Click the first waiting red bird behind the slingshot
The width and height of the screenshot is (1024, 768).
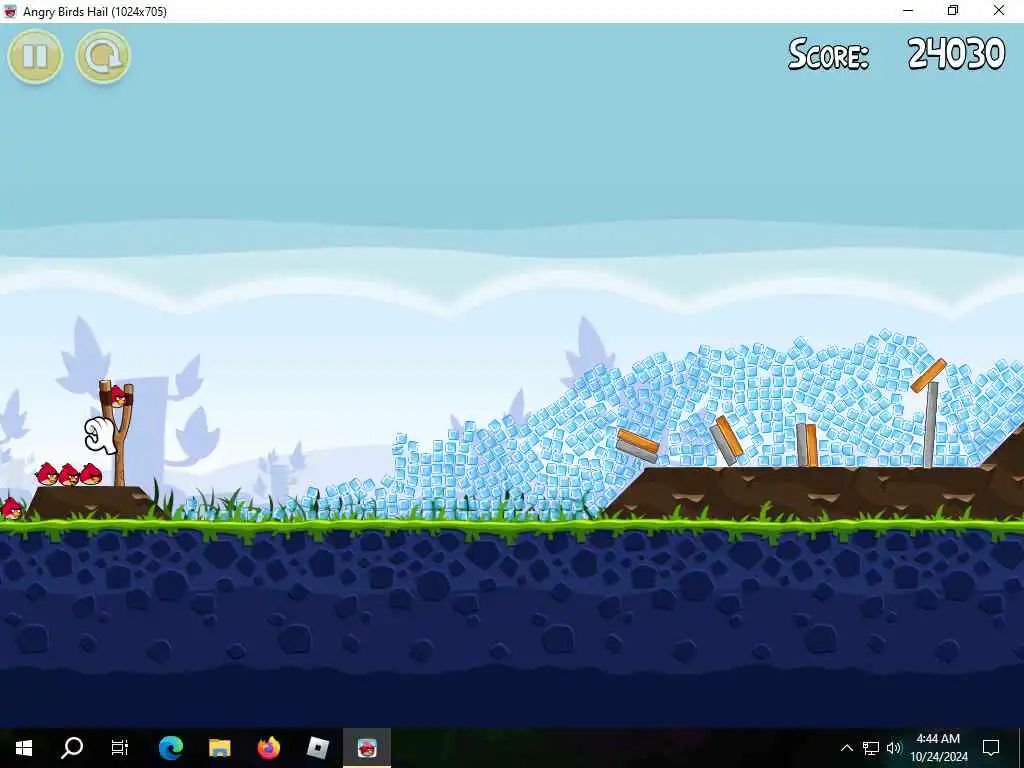point(90,474)
